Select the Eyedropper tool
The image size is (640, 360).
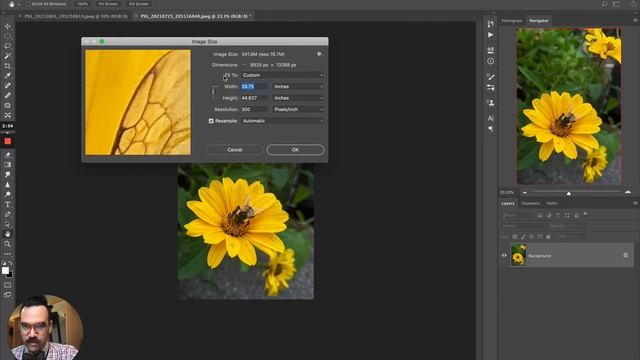(7, 76)
